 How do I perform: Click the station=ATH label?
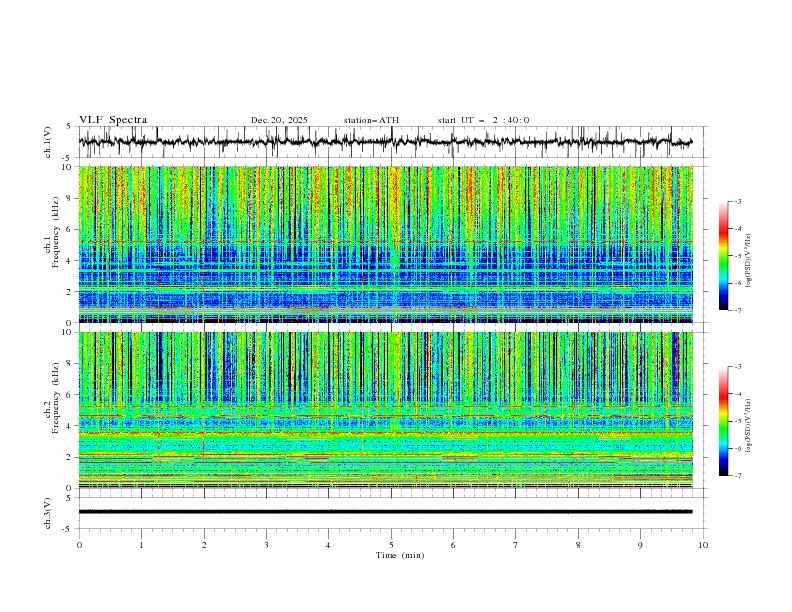click(370, 120)
